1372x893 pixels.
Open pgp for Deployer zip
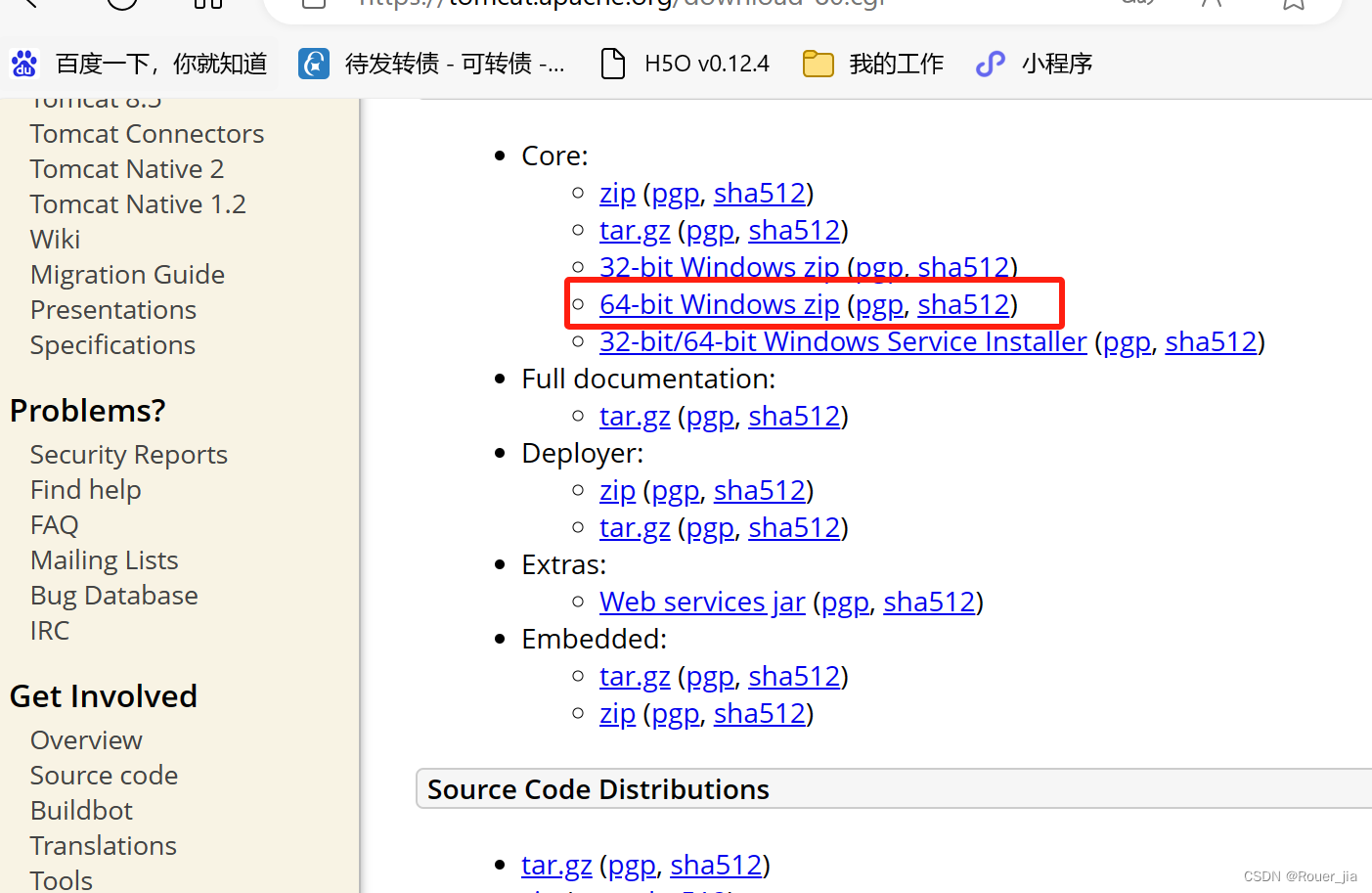[676, 491]
